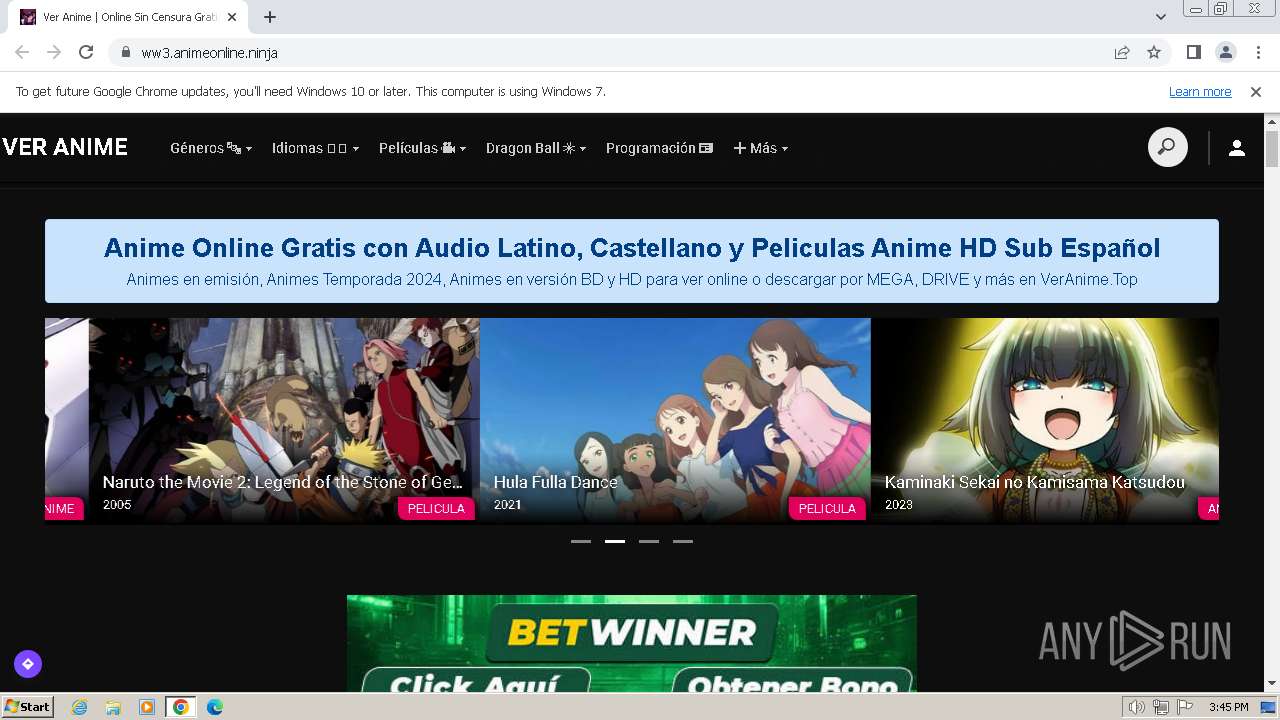
Task: Open the Action Center flag tray icon
Action: tap(1184, 707)
